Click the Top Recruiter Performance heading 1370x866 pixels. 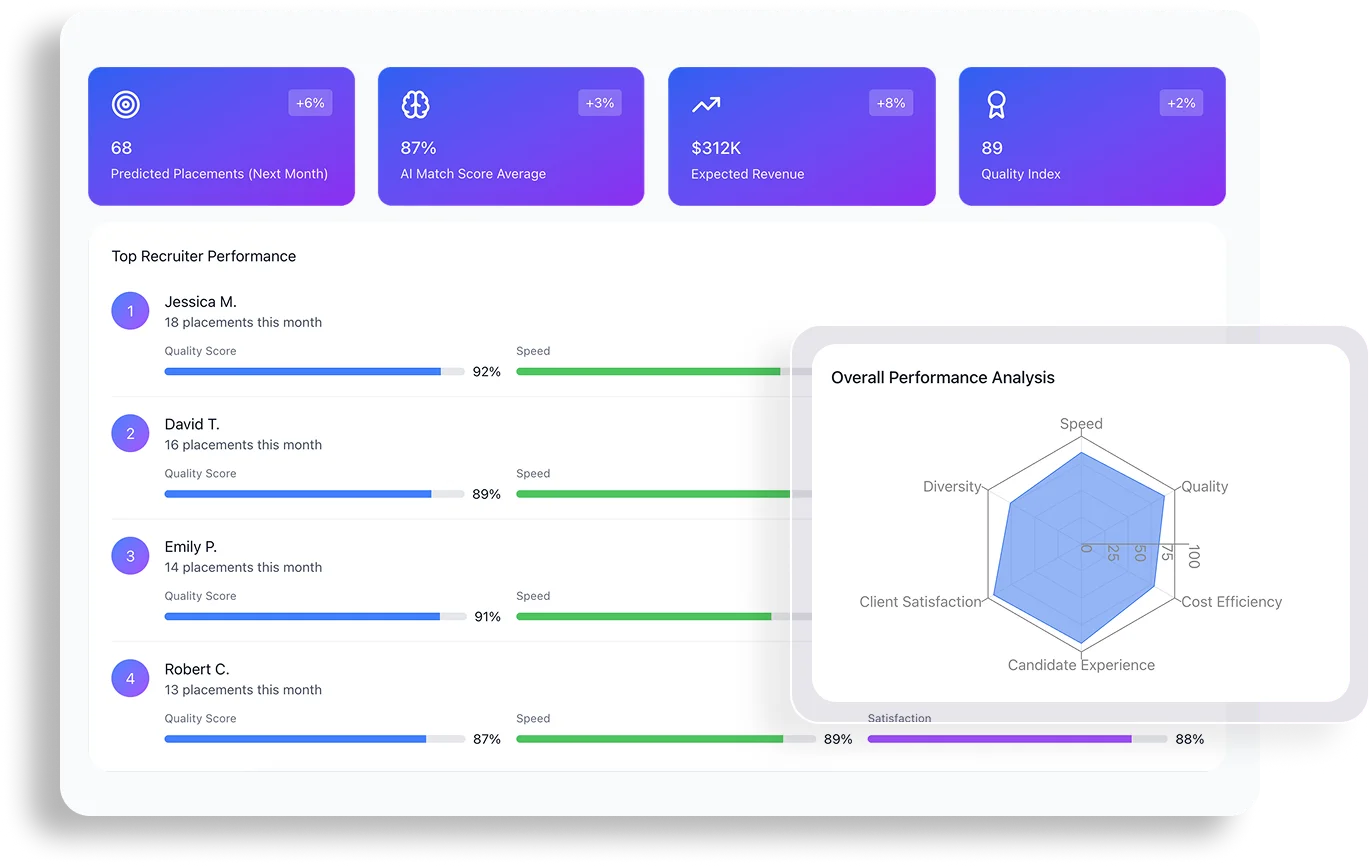tap(204, 256)
